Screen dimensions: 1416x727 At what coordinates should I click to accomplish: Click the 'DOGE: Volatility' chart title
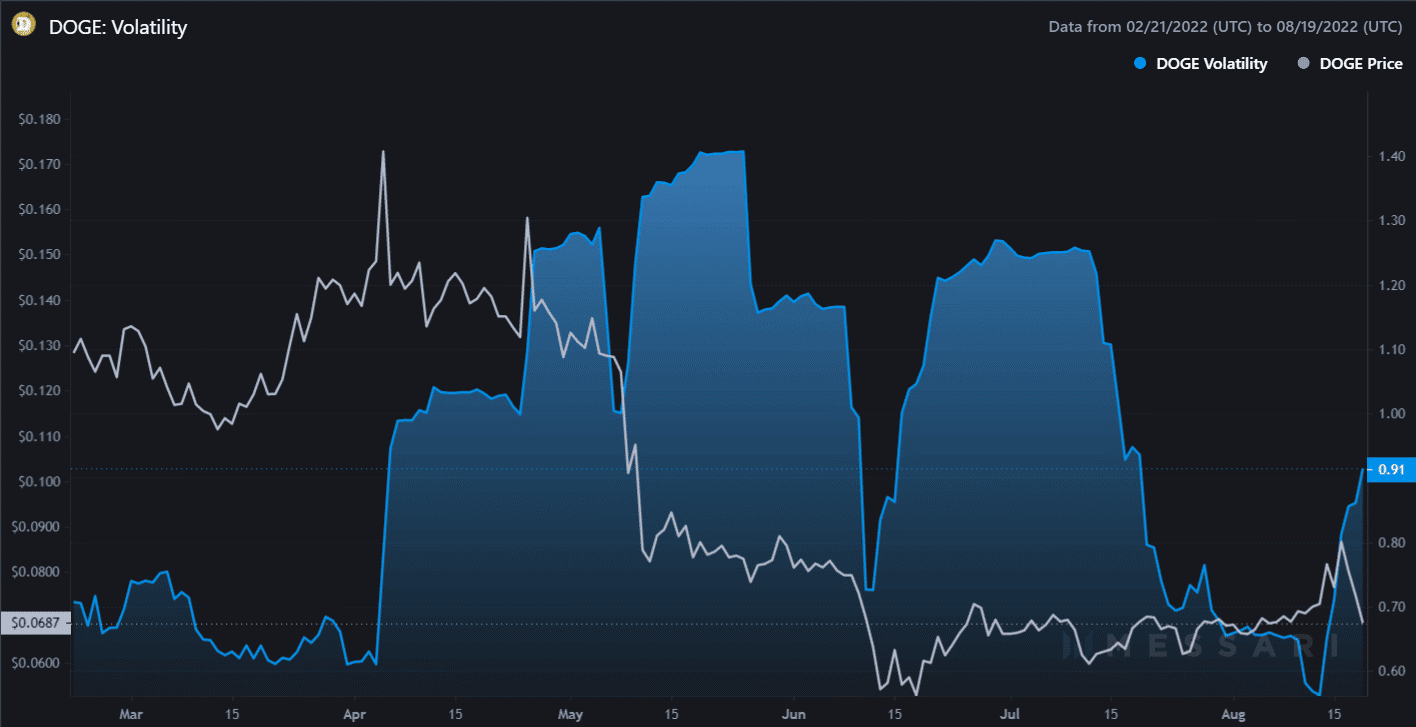pos(118,27)
